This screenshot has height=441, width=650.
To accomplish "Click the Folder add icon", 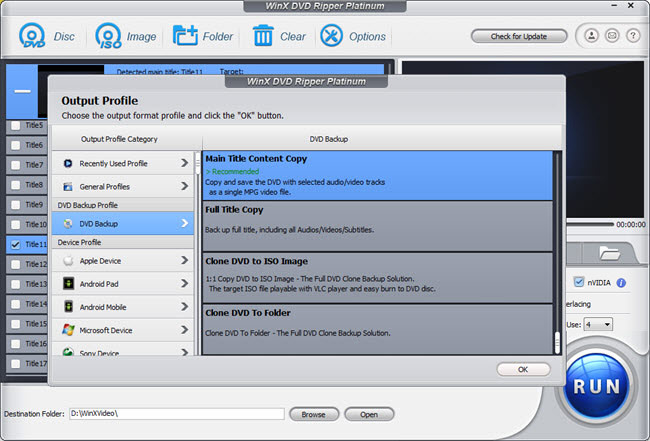I will (x=185, y=36).
